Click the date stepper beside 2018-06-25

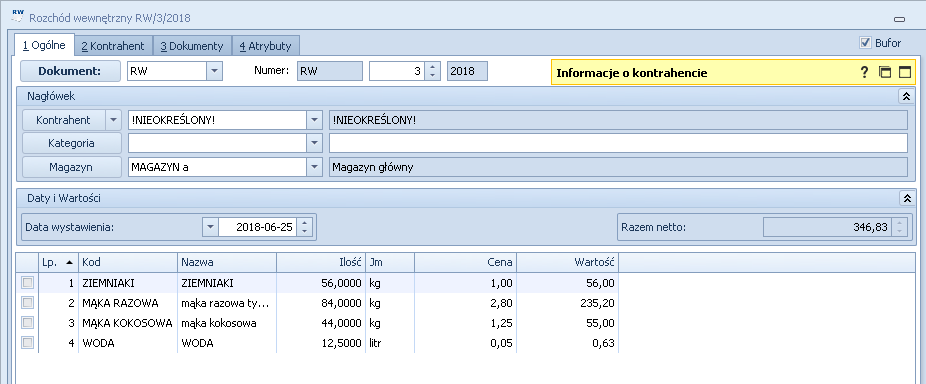coord(304,227)
